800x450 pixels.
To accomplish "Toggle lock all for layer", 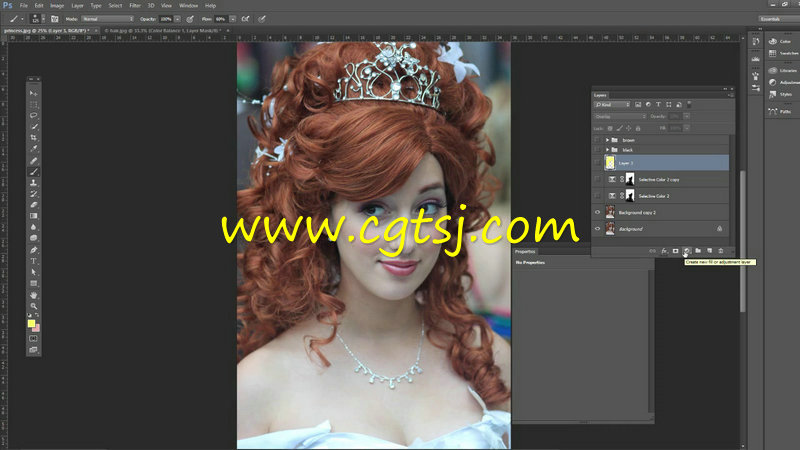I will (638, 128).
